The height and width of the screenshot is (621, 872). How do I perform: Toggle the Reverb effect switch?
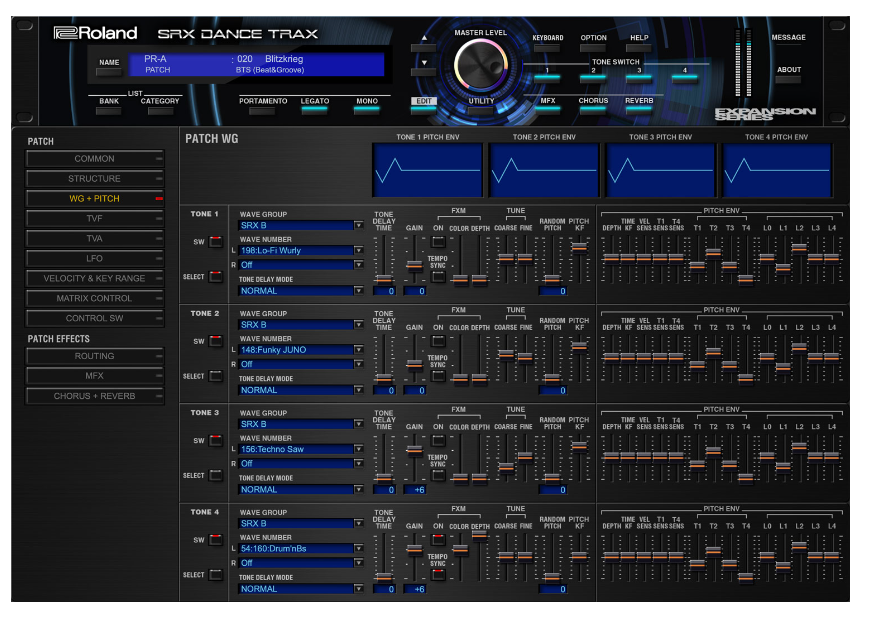pyautogui.click(x=638, y=110)
